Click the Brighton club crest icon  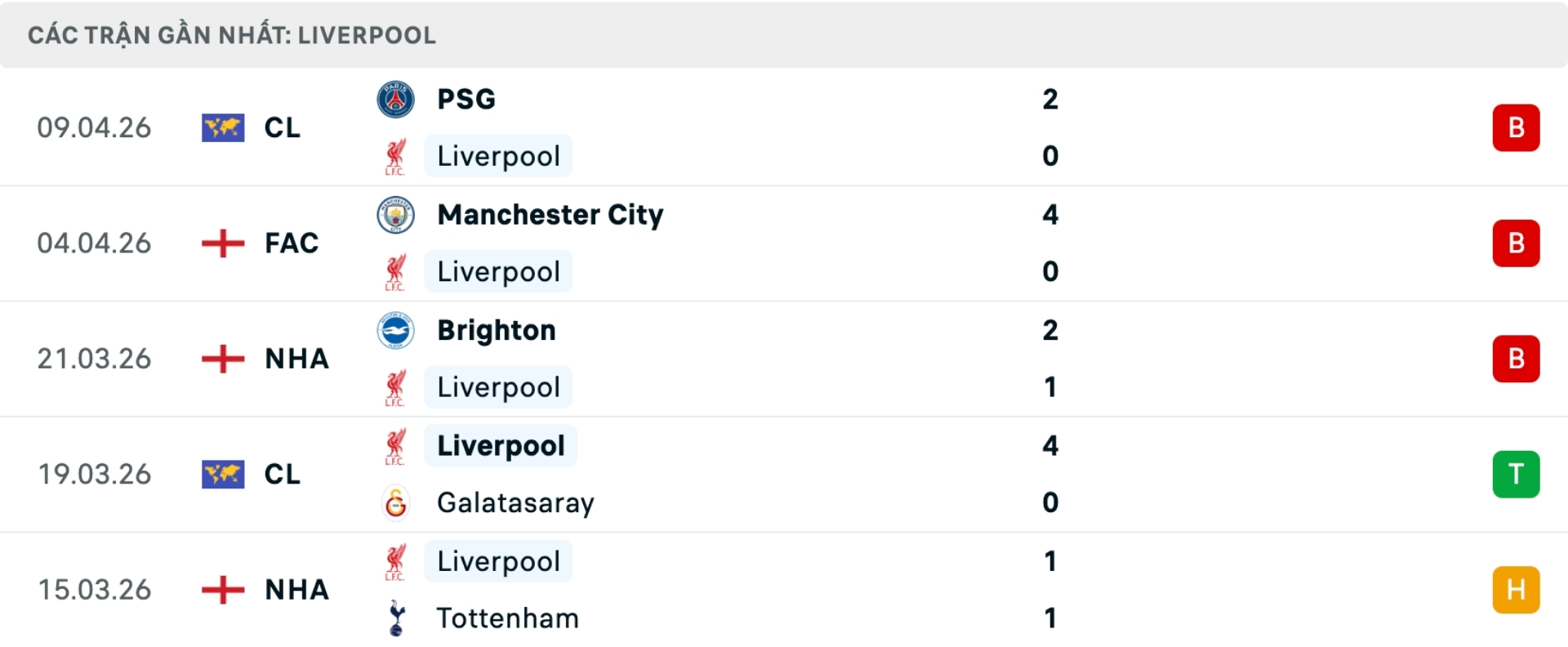[x=395, y=330]
